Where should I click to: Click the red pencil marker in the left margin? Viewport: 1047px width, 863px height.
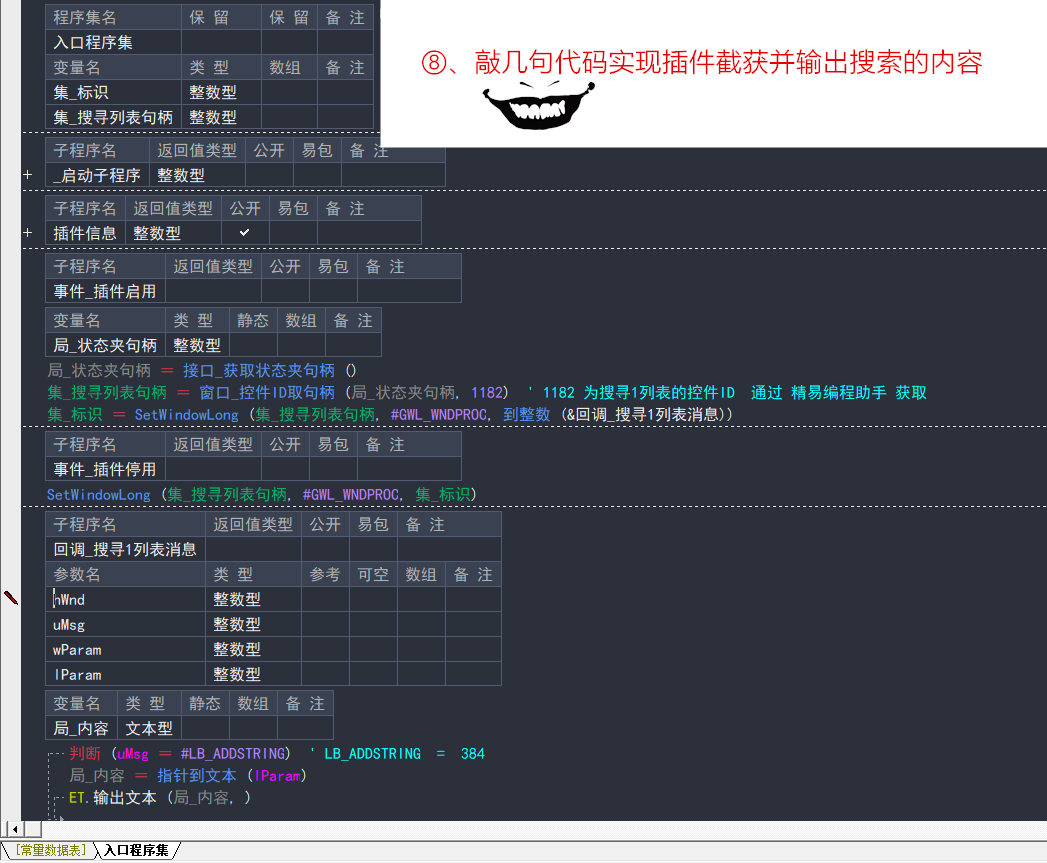pos(11,598)
